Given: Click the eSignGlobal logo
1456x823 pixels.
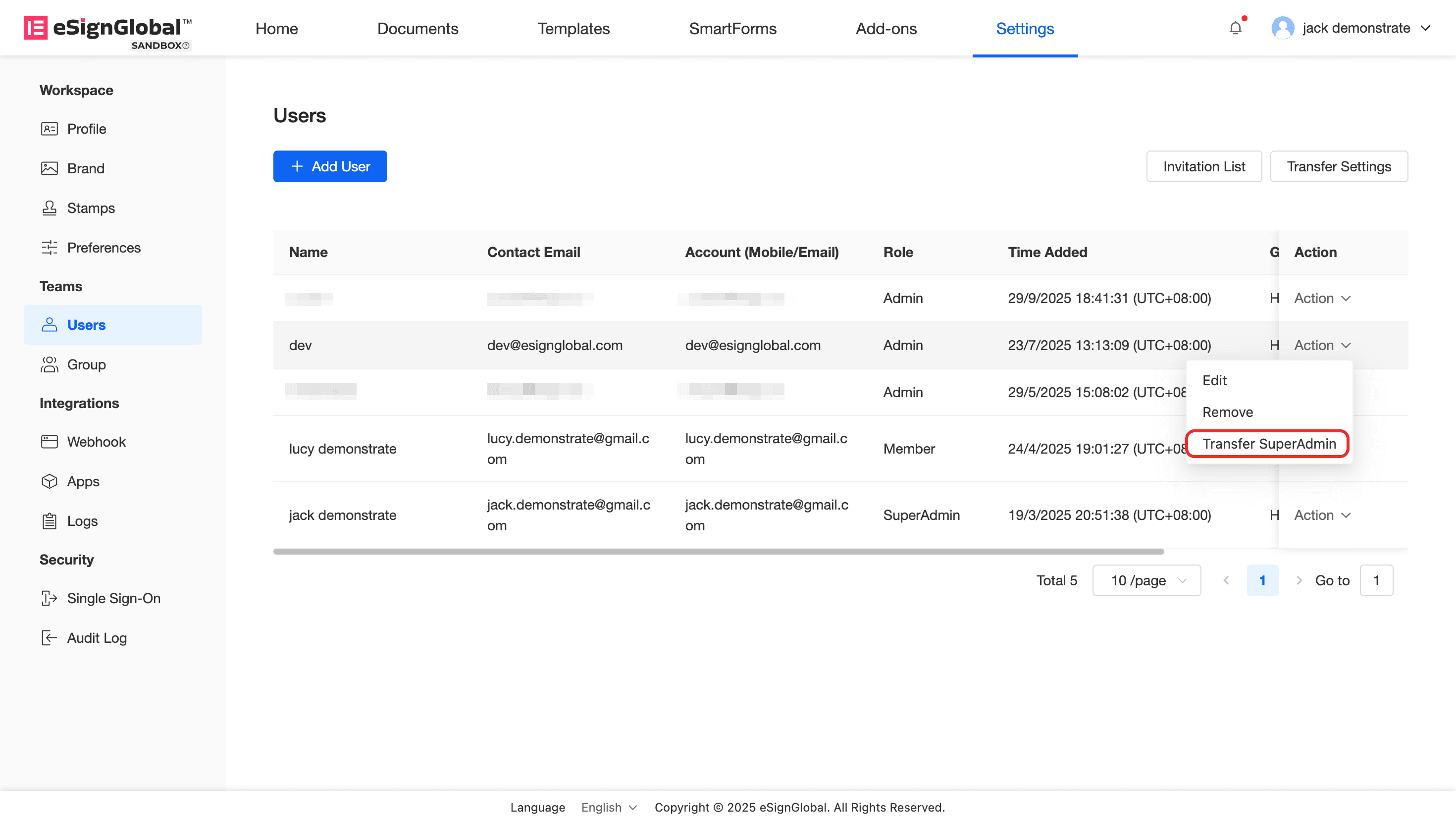Looking at the screenshot, I should [107, 29].
